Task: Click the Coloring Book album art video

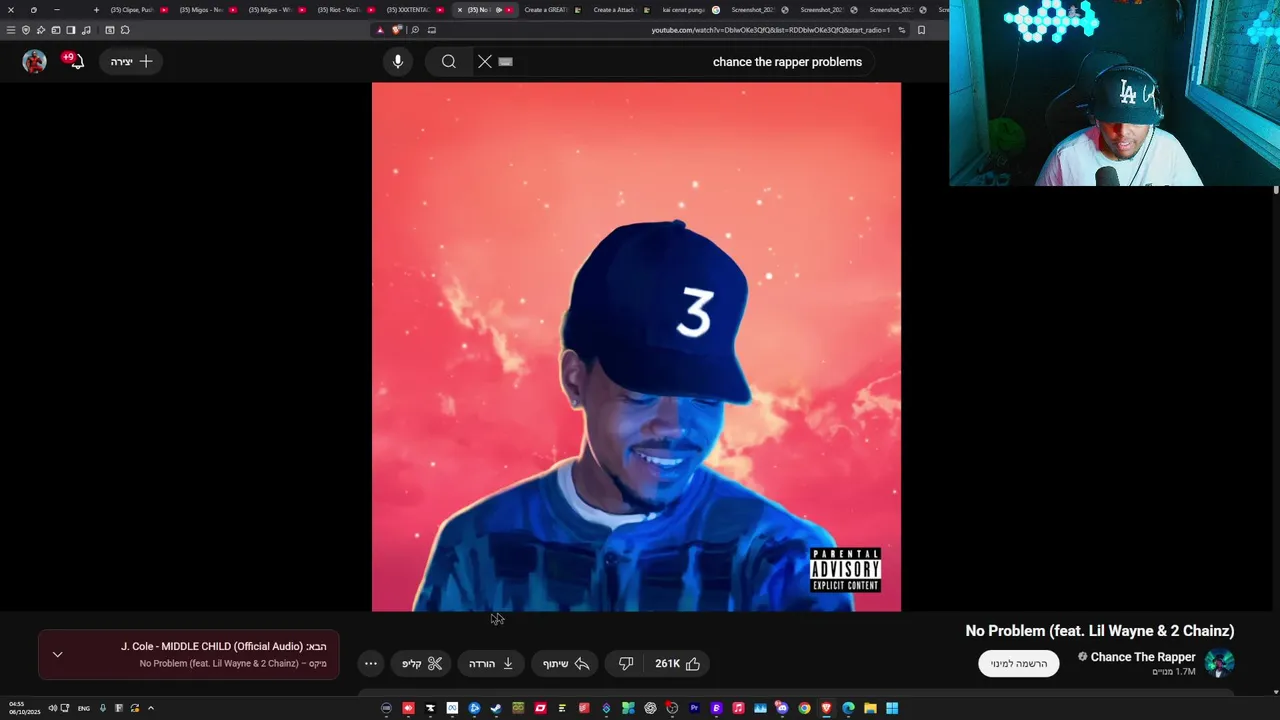Action: coord(636,347)
